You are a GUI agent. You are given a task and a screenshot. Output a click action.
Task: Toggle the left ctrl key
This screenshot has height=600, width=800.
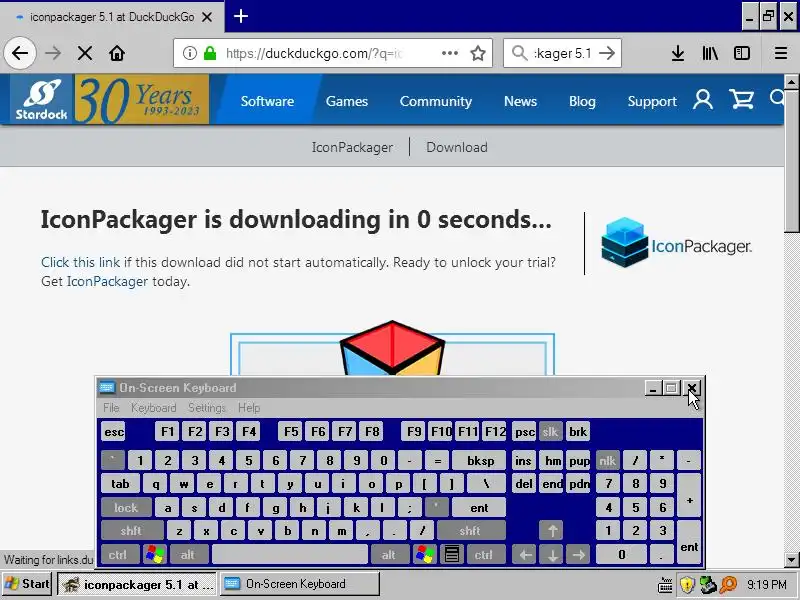[119, 554]
